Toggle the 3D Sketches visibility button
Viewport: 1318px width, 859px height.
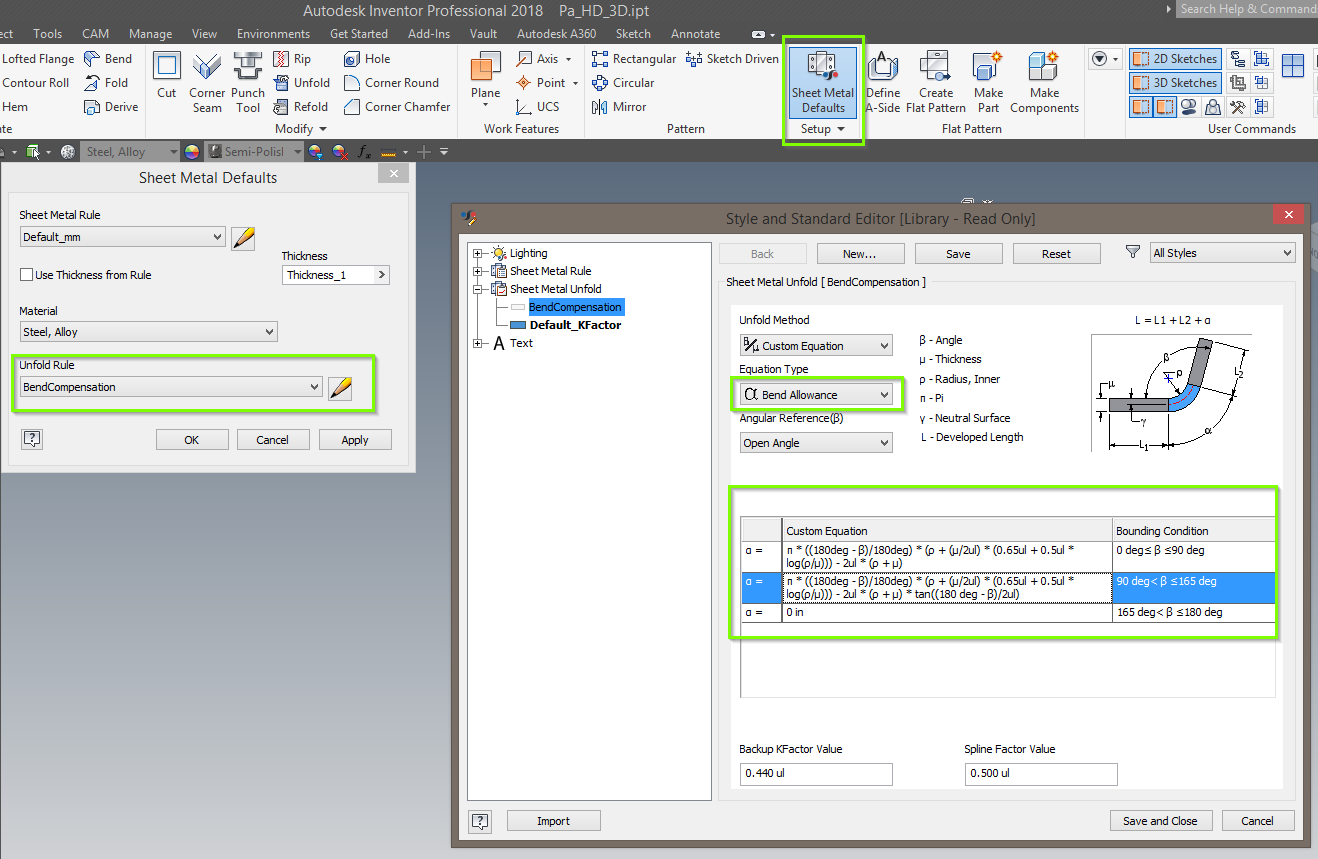click(x=1175, y=83)
